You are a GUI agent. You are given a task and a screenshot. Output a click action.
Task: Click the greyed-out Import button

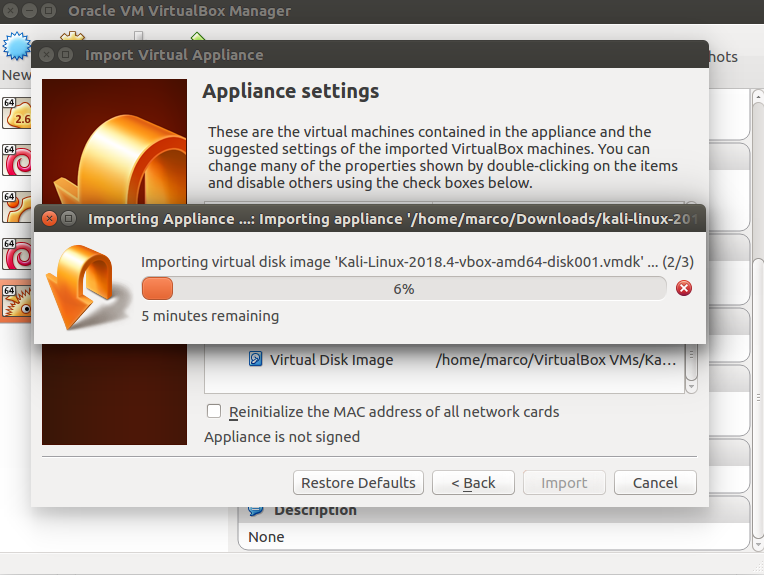tap(564, 482)
